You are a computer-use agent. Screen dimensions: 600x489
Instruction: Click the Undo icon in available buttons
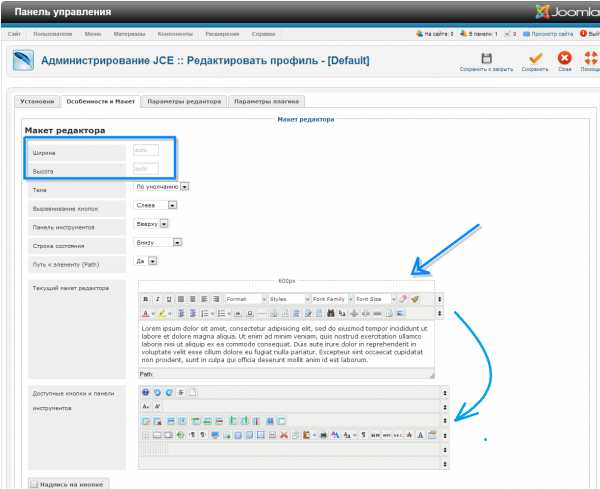pos(157,392)
